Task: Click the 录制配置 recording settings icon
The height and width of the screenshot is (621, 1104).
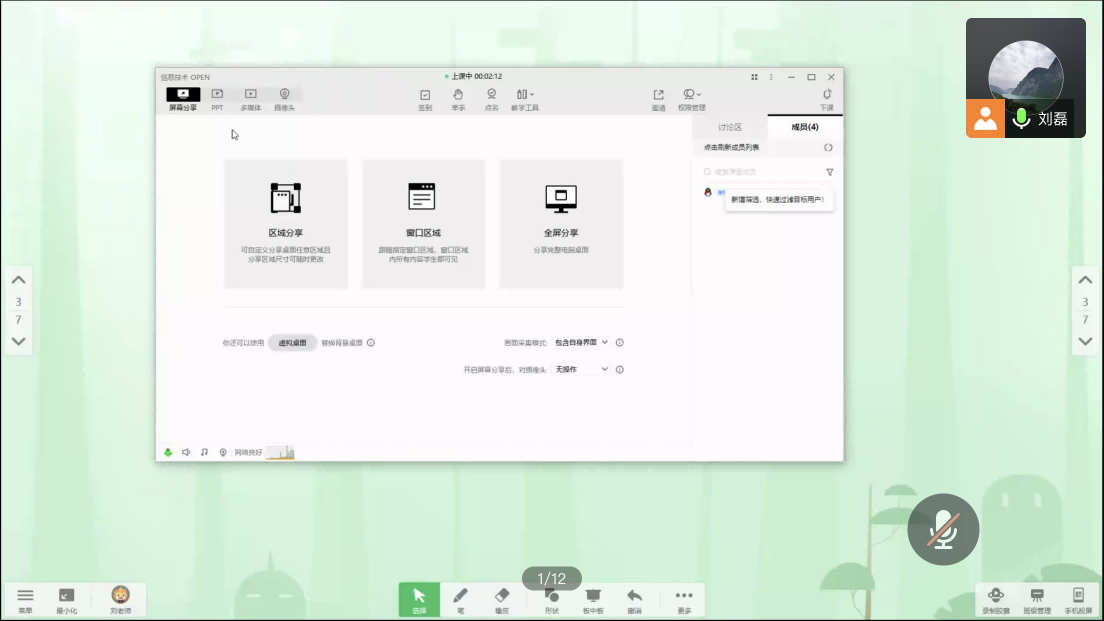Action: point(995,599)
